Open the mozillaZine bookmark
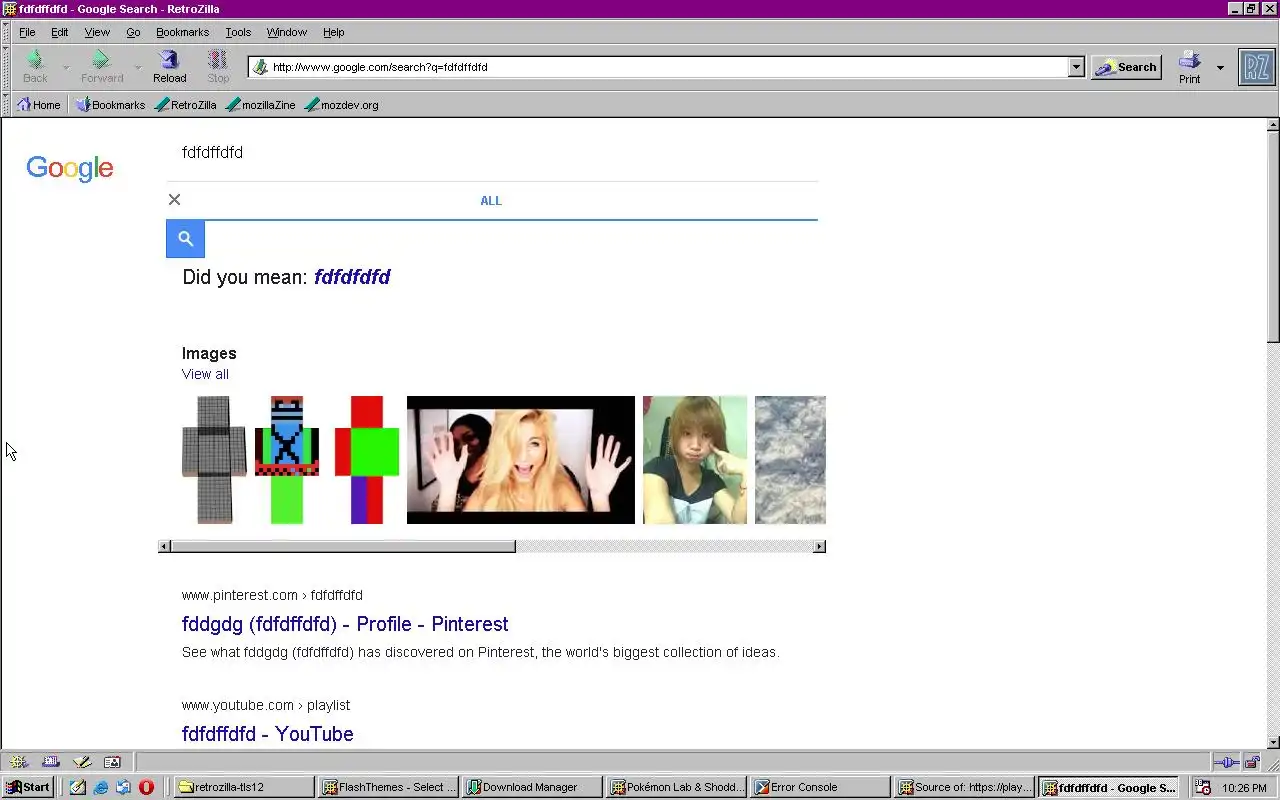Screen dimensions: 1280x800 tap(261, 104)
